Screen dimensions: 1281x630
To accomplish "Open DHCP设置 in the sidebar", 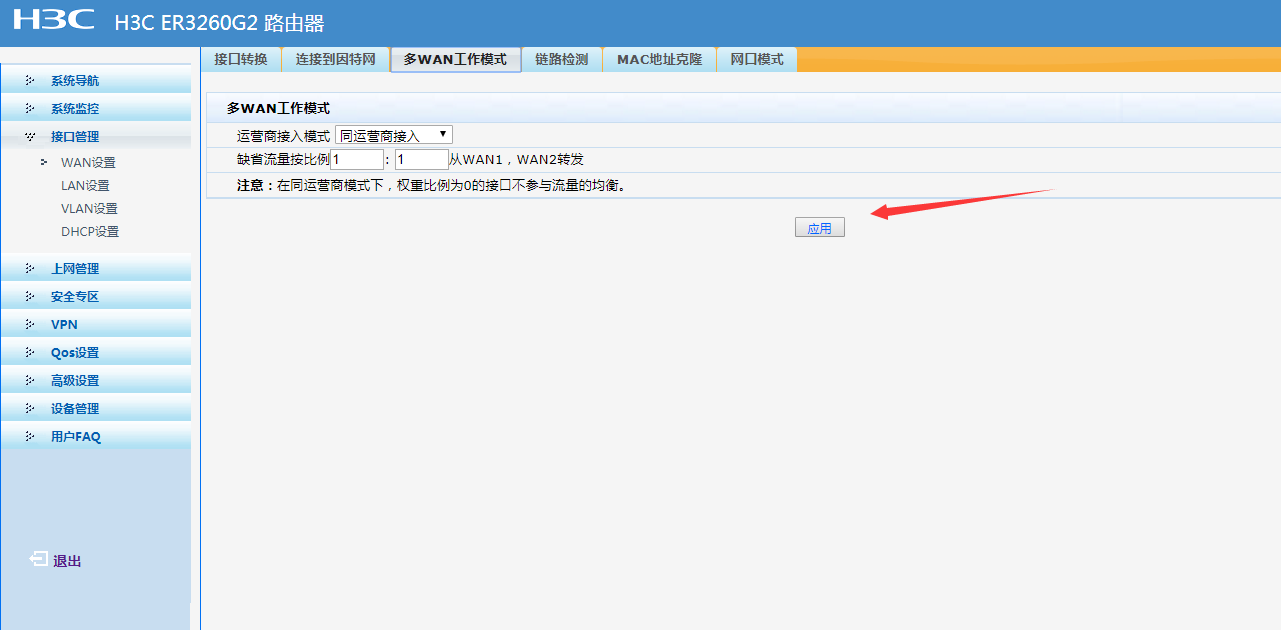I will pos(90,231).
